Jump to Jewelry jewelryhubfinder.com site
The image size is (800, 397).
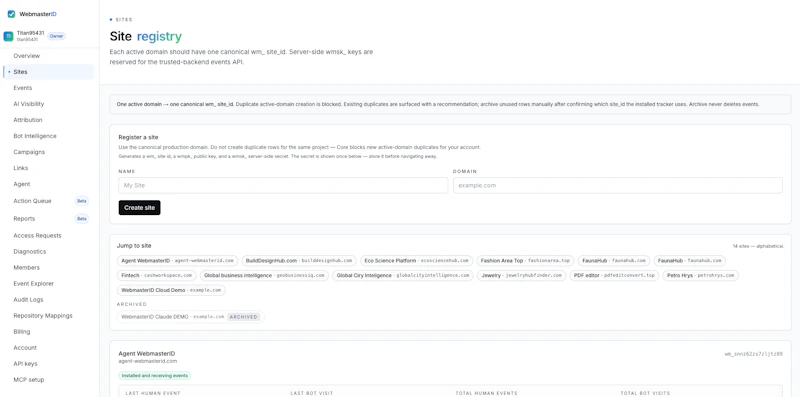521,275
